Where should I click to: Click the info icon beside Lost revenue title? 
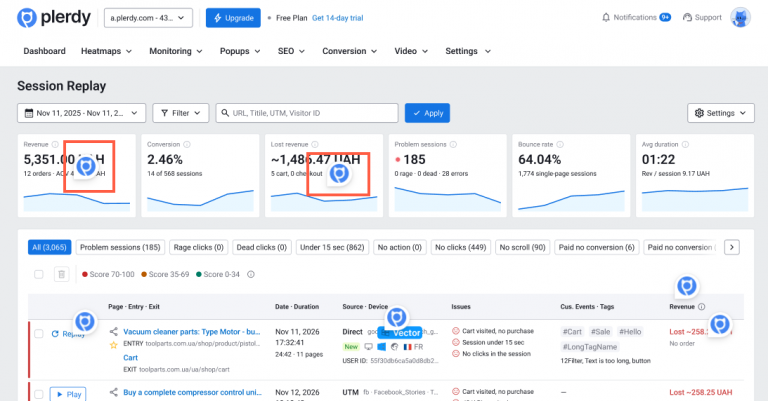point(315,144)
